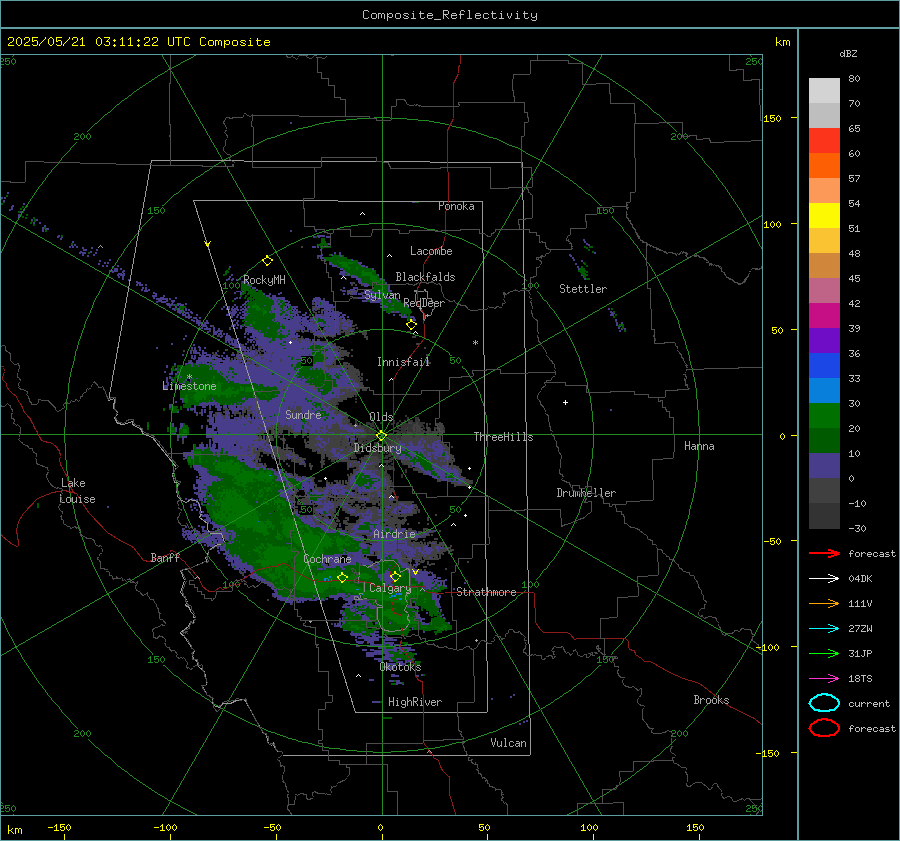Screen dimensions: 900x841
Task: Pick the cyan 27ZW arrow symbol
Action: [824, 628]
